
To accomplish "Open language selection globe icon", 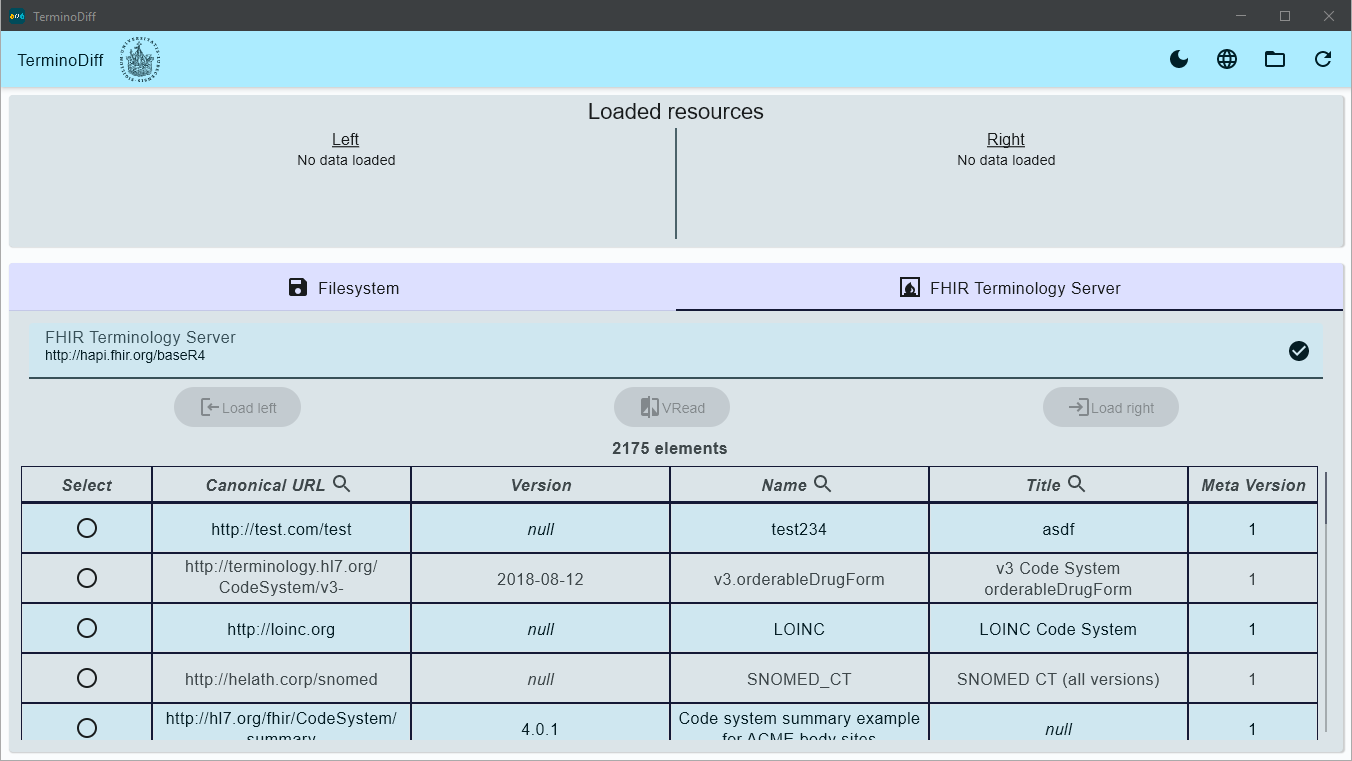I will 1227,59.
